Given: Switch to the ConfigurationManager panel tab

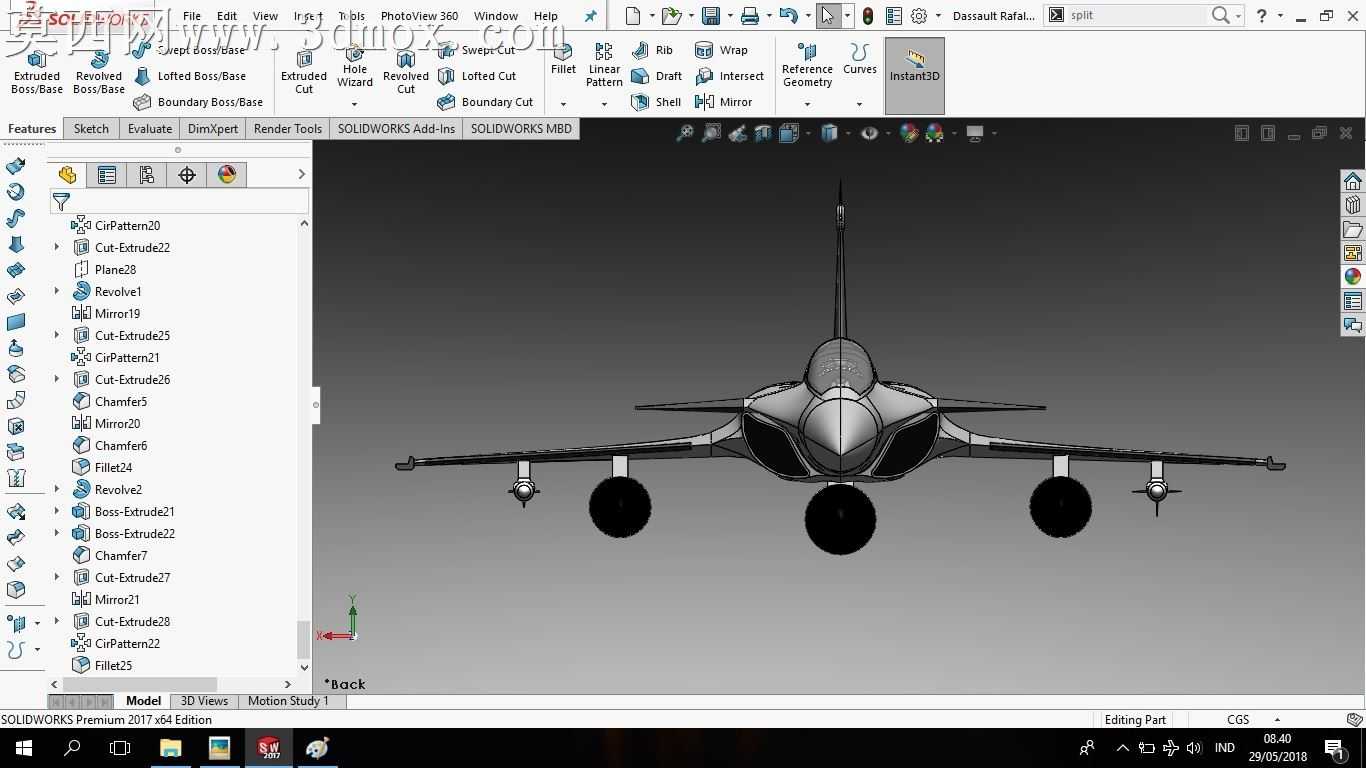Looking at the screenshot, I should (x=147, y=175).
